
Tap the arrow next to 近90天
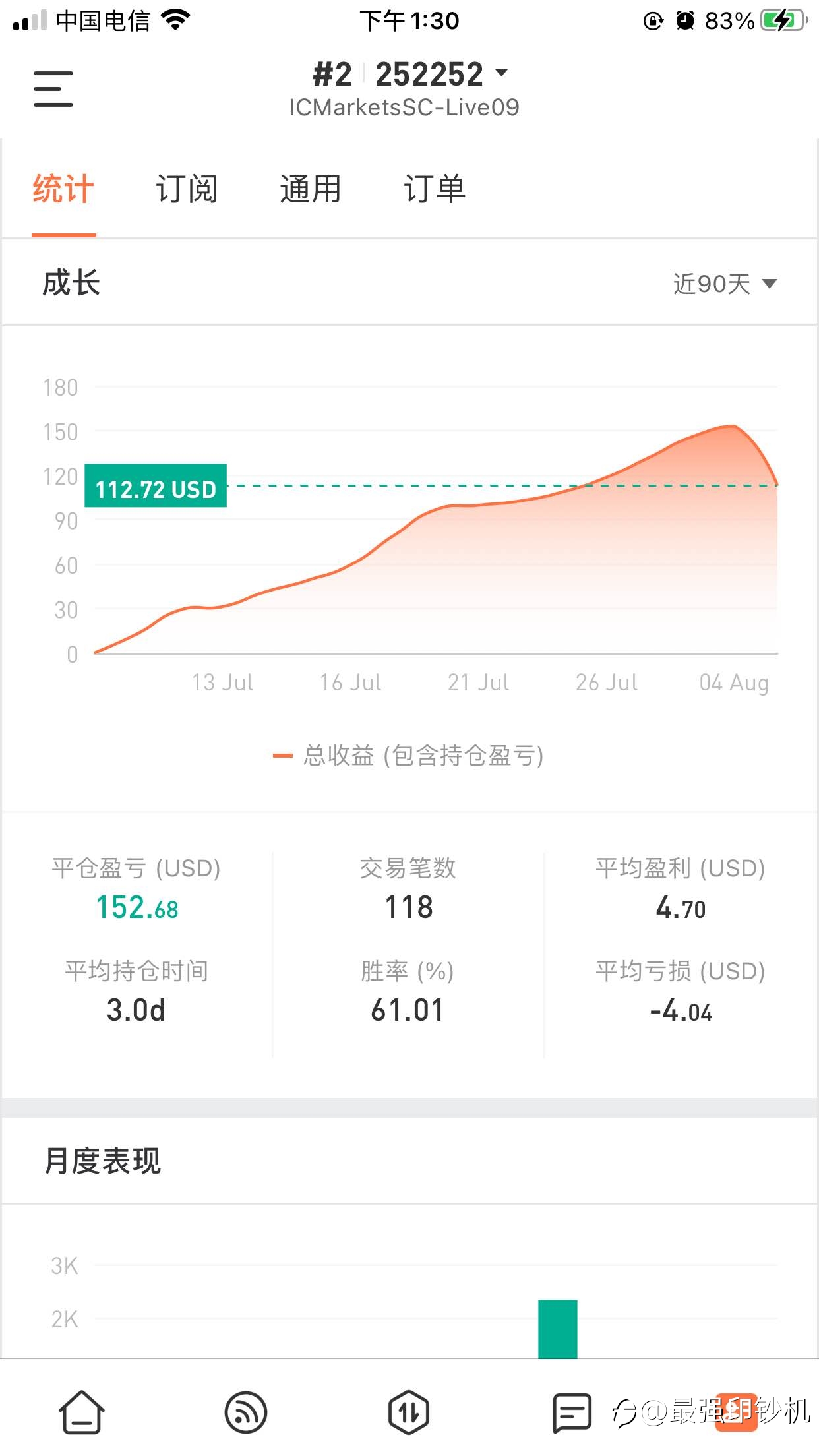tap(769, 284)
